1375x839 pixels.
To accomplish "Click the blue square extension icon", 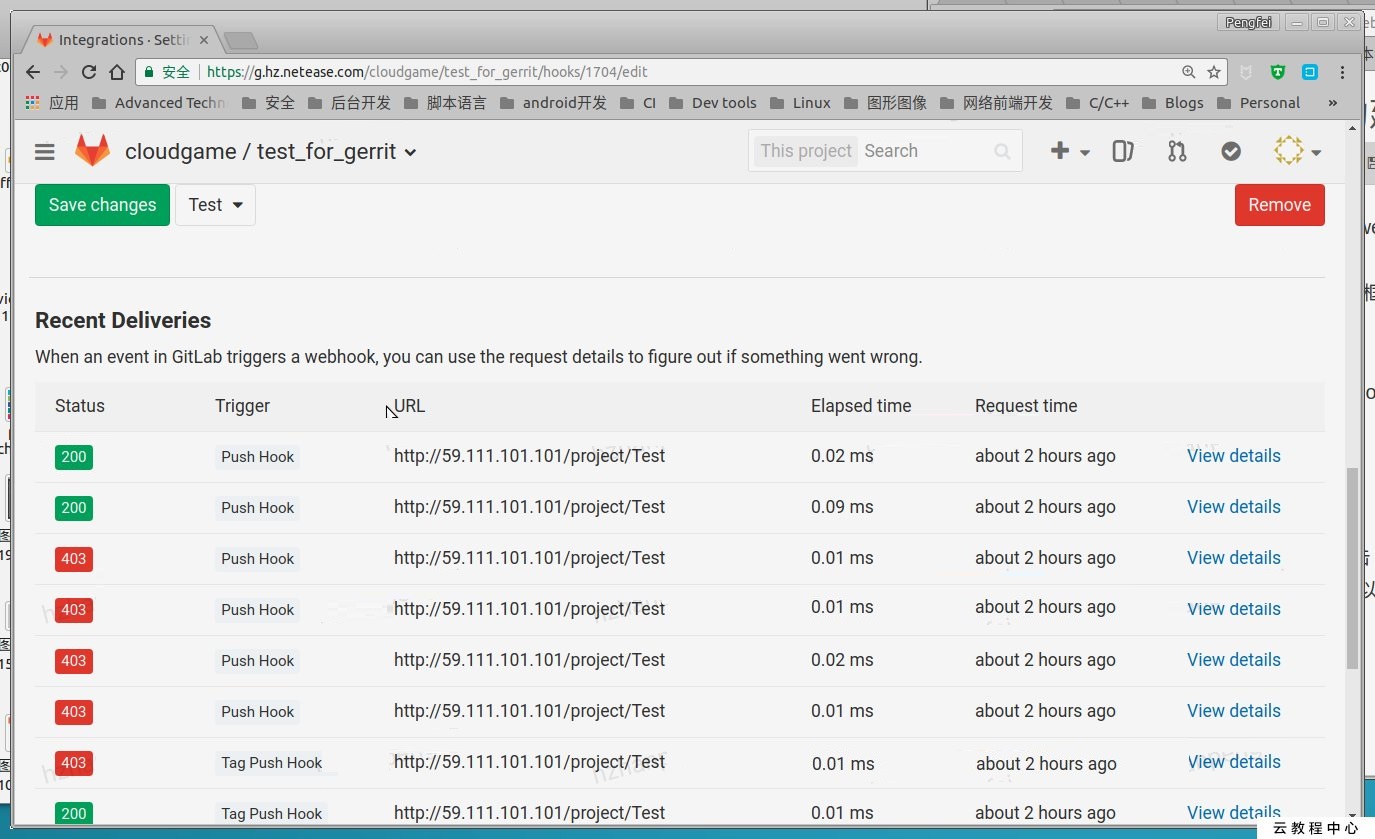I will click(x=1309, y=72).
